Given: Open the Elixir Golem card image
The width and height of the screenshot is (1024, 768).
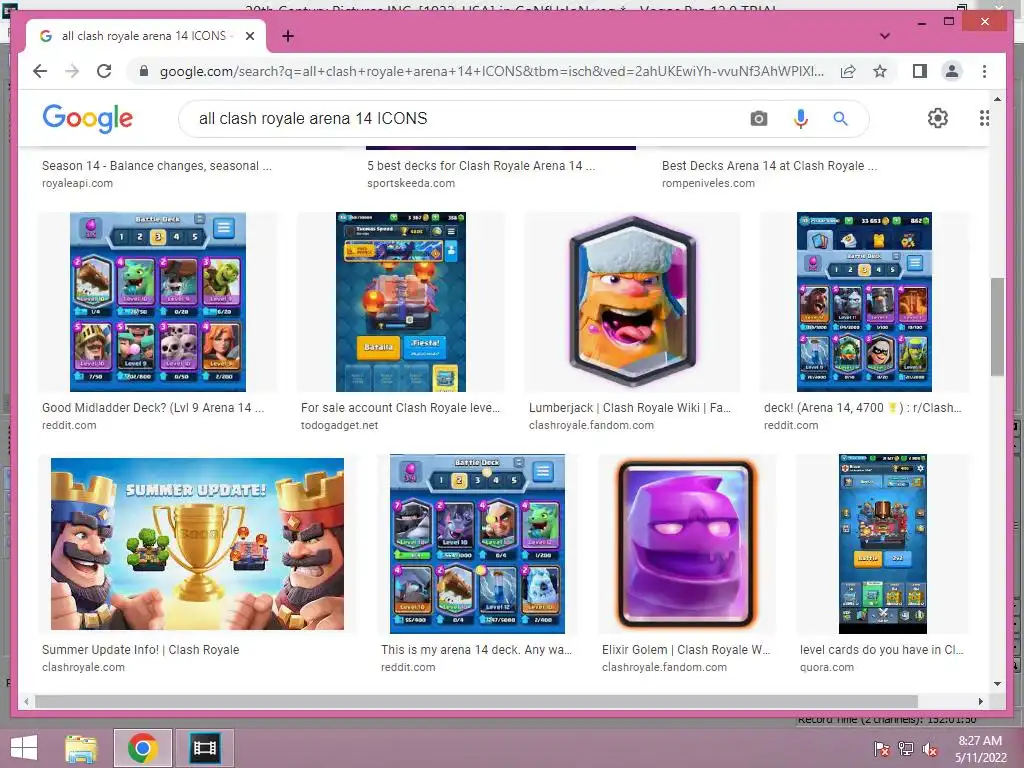Looking at the screenshot, I should 686,544.
